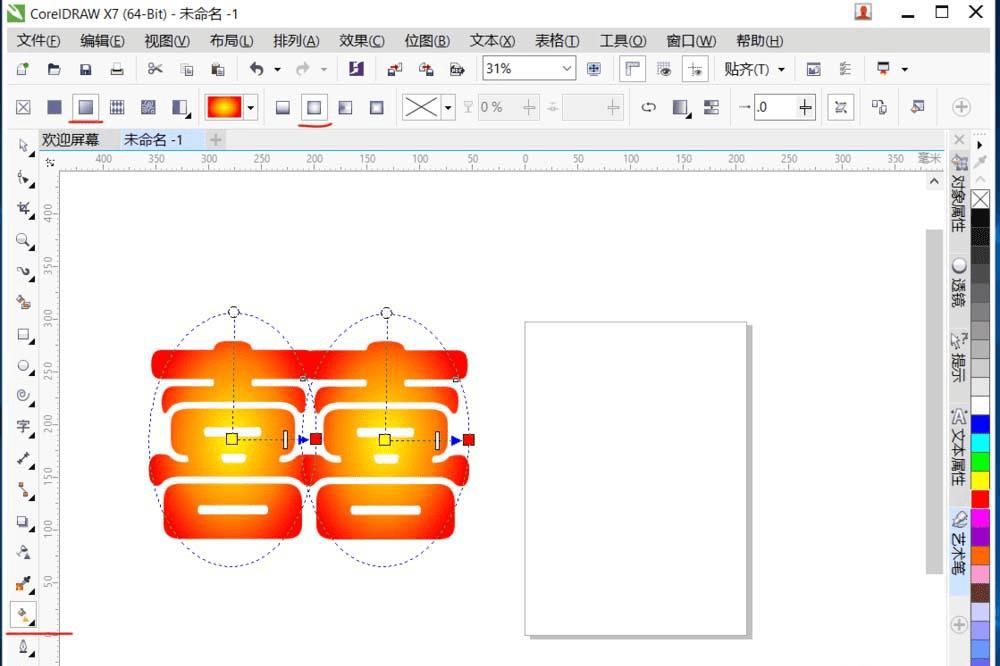Select the Freehand drawing tool
The height and width of the screenshot is (666, 1000).
(24, 271)
